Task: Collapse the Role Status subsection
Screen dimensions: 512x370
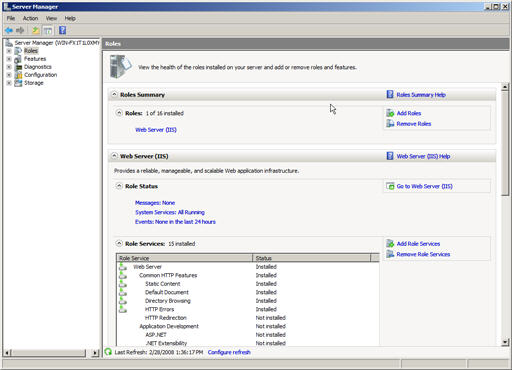Action: coord(119,186)
